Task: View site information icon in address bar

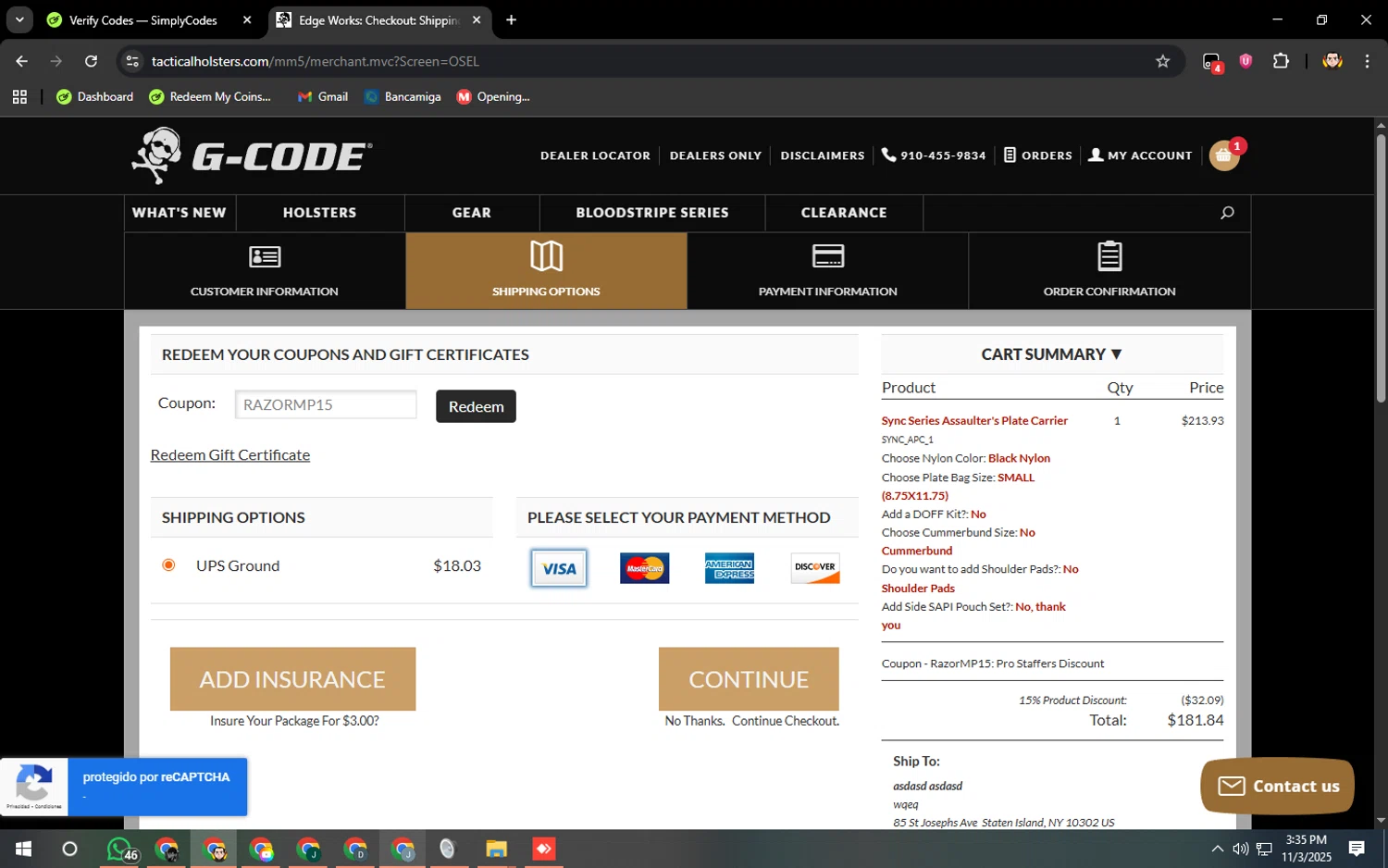Action: tap(132, 61)
